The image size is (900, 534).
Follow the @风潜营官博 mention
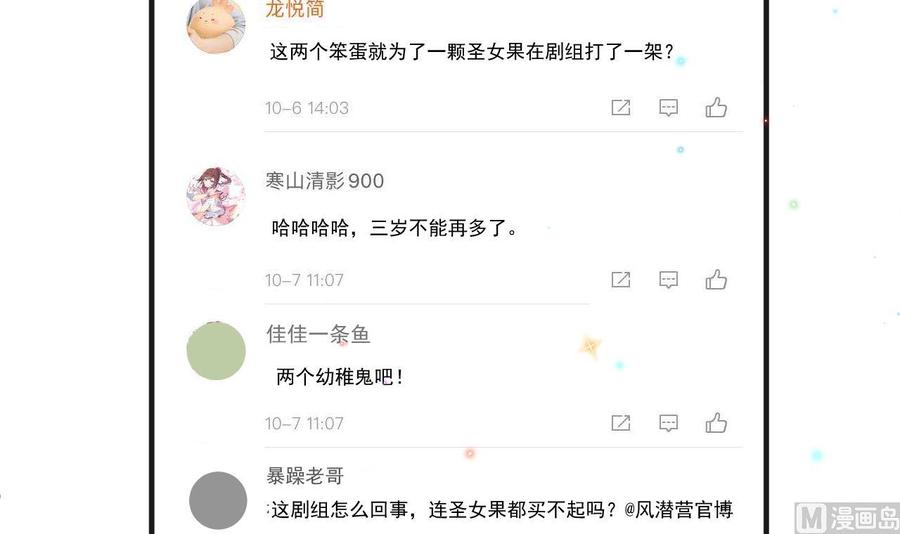[x=678, y=509]
